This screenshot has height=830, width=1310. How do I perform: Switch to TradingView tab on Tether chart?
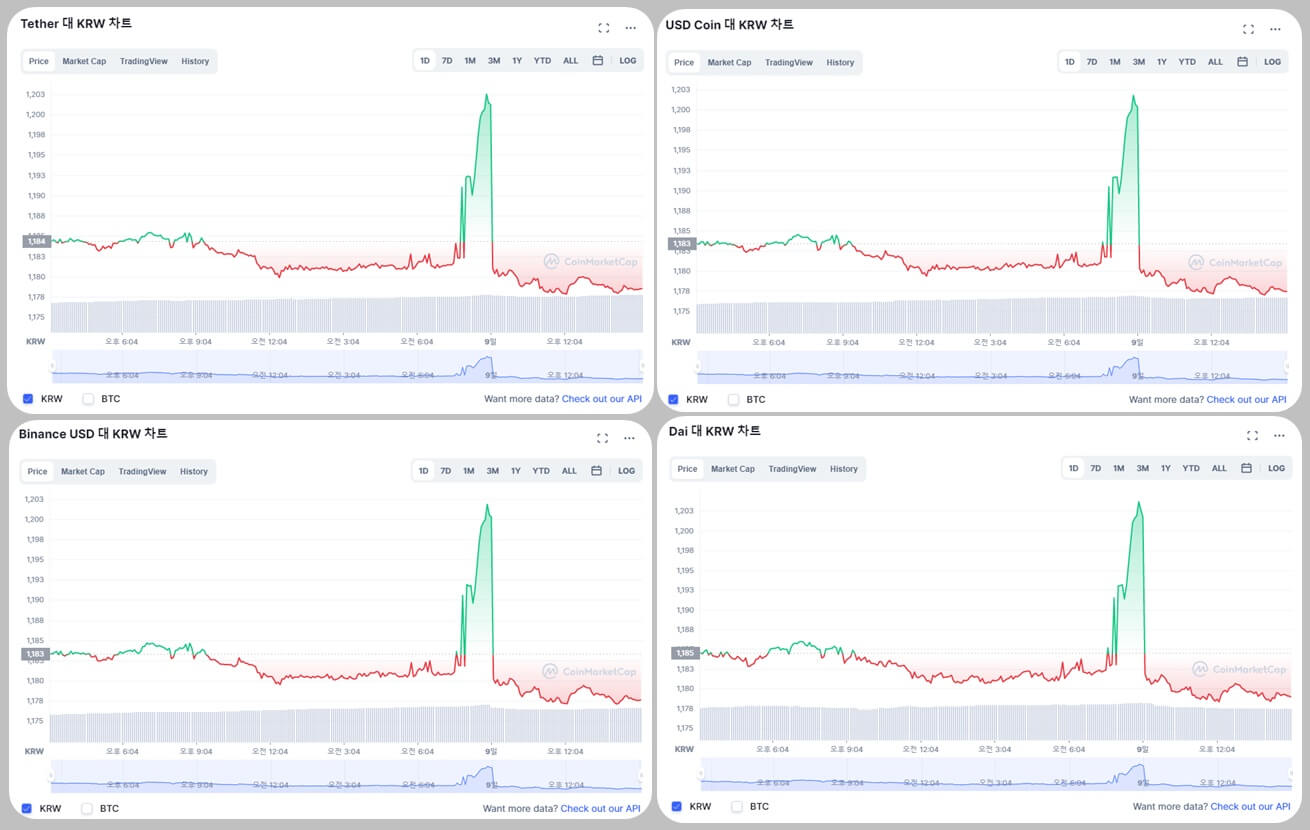point(144,61)
